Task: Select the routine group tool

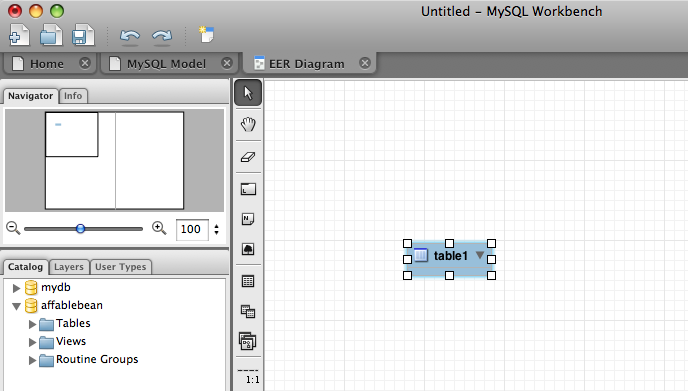Action: (x=248, y=341)
